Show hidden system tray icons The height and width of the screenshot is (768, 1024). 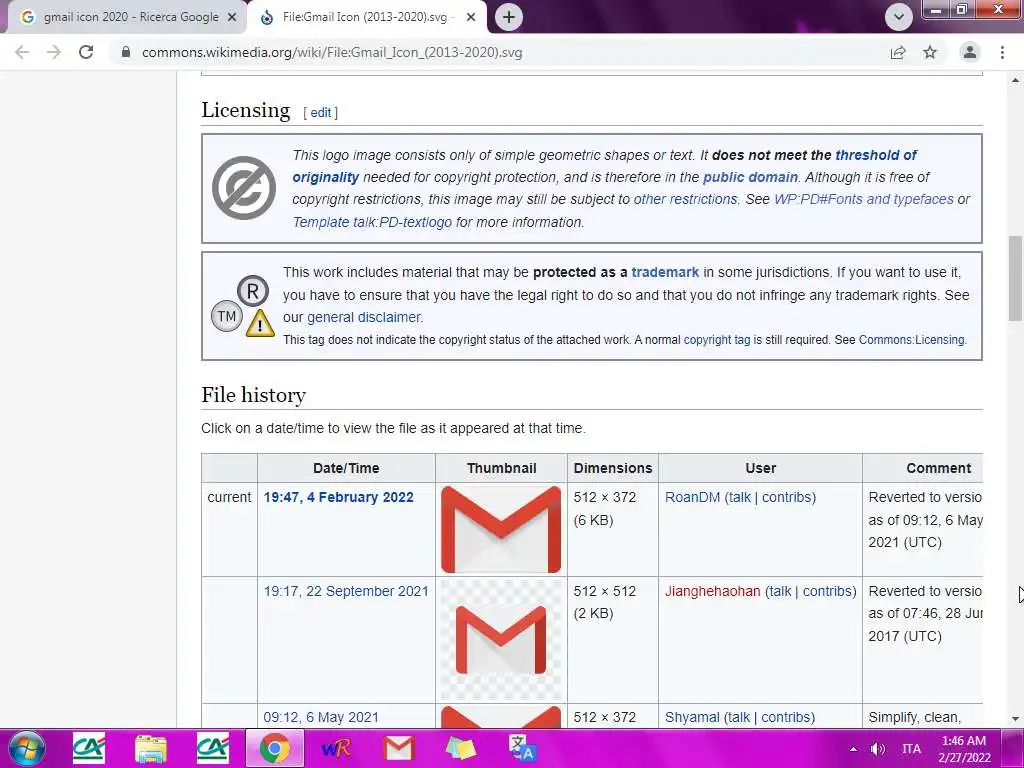tap(853, 748)
